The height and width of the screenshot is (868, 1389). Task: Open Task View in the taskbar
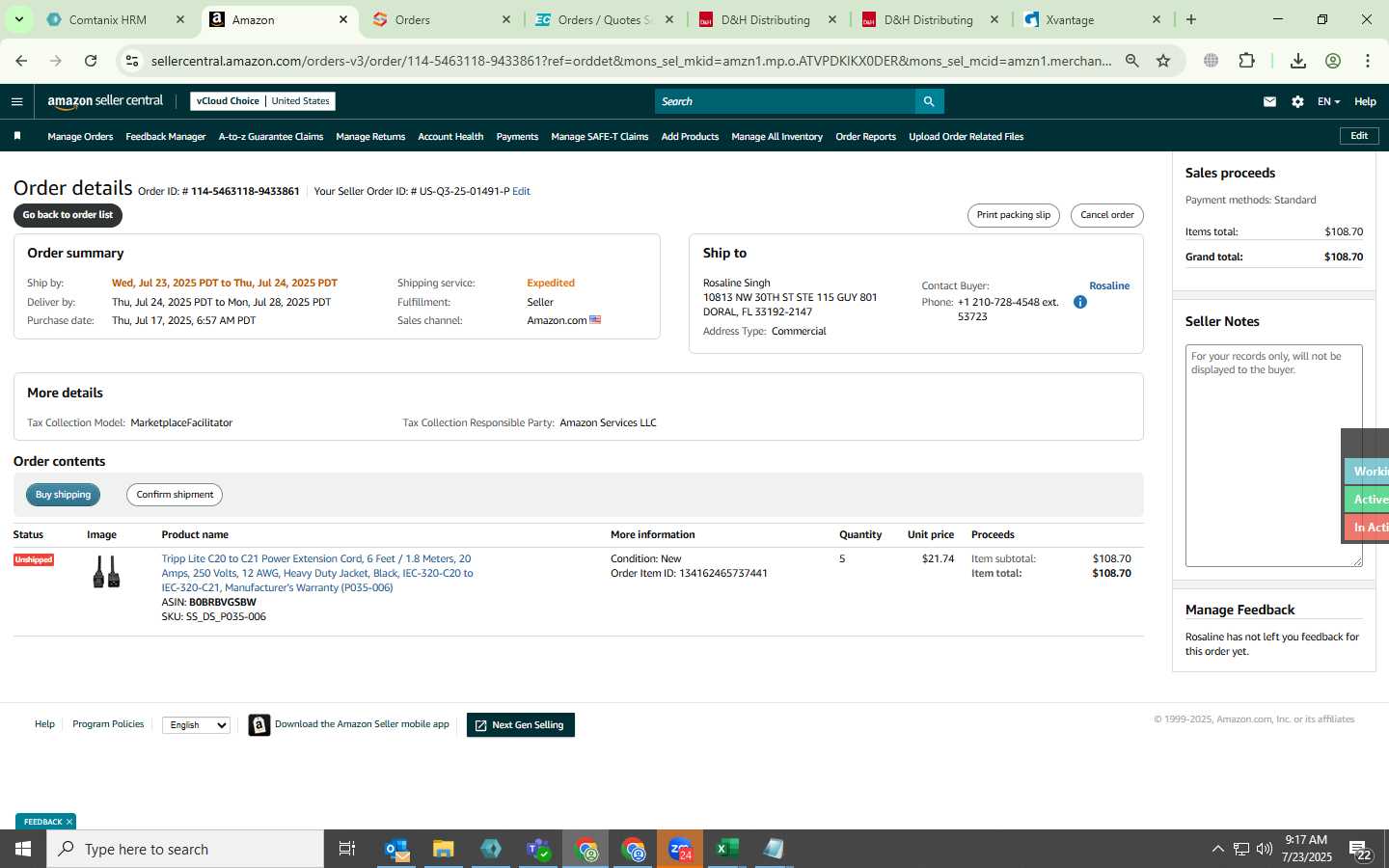(x=347, y=849)
